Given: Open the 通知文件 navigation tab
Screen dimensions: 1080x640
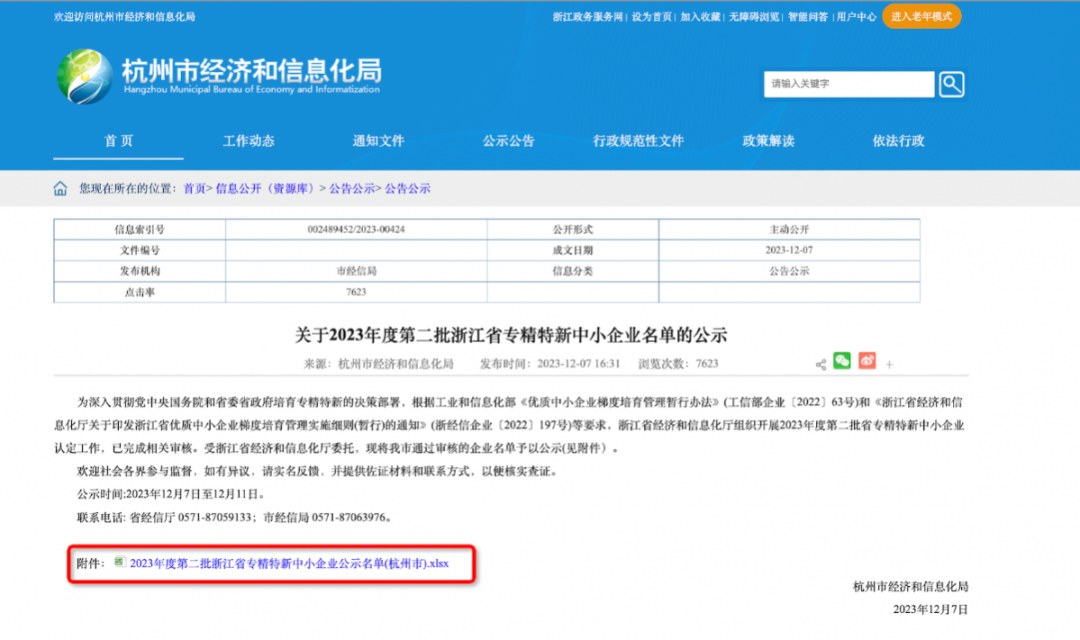Looking at the screenshot, I should click(378, 141).
